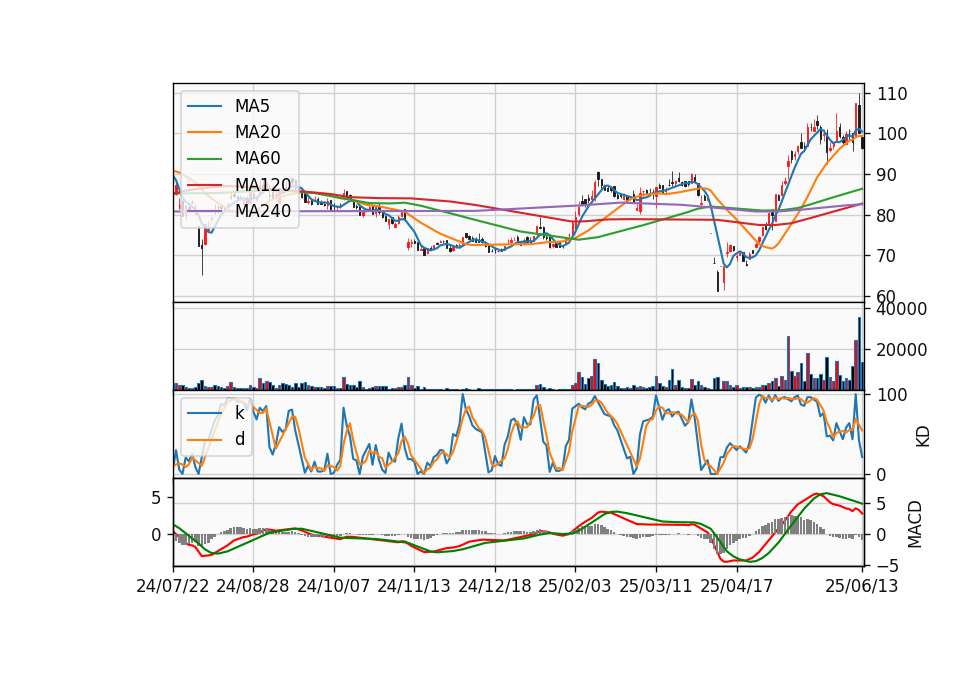The image size is (960, 690).
Task: Click the KD axis title
Action: pyautogui.click(x=922, y=436)
